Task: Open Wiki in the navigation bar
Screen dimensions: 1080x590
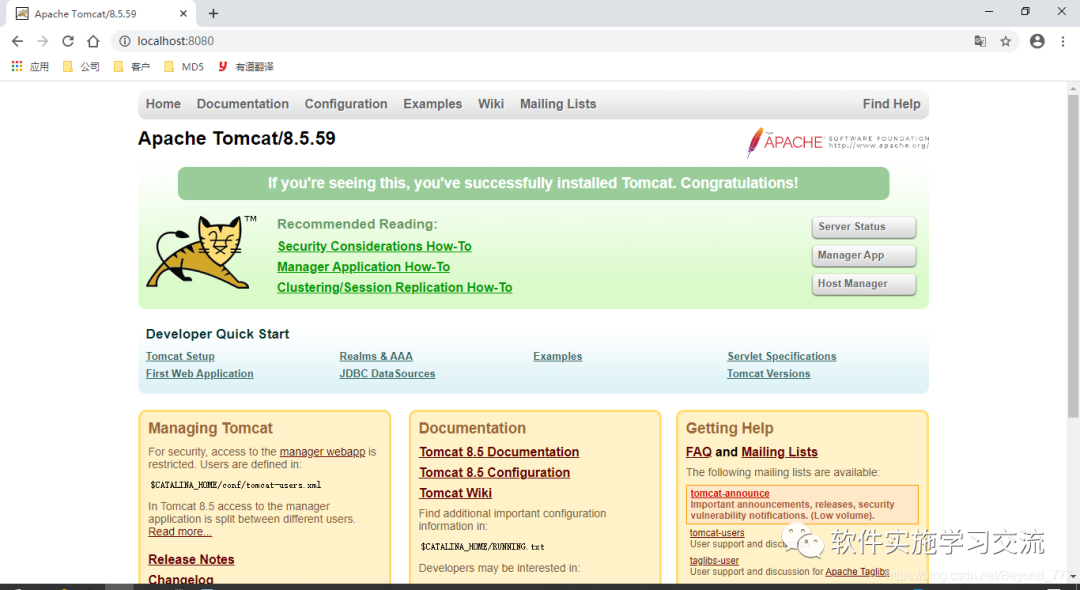Action: [491, 104]
